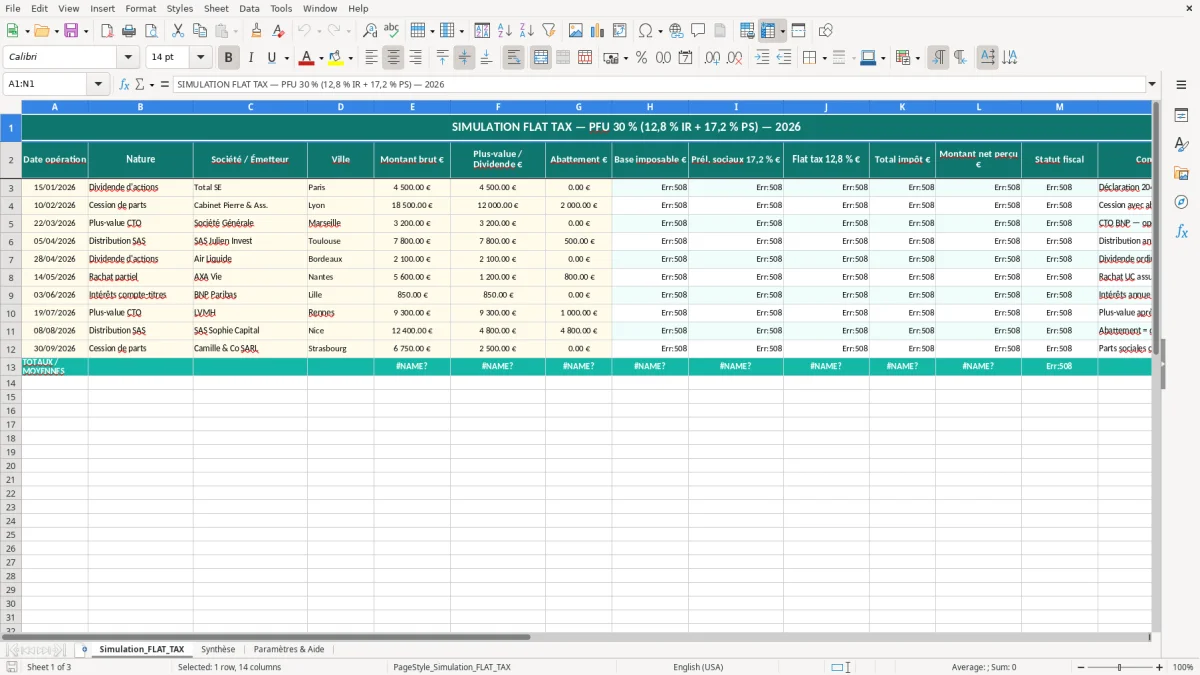Expand the formula bar
1200x675 pixels.
1152,85
